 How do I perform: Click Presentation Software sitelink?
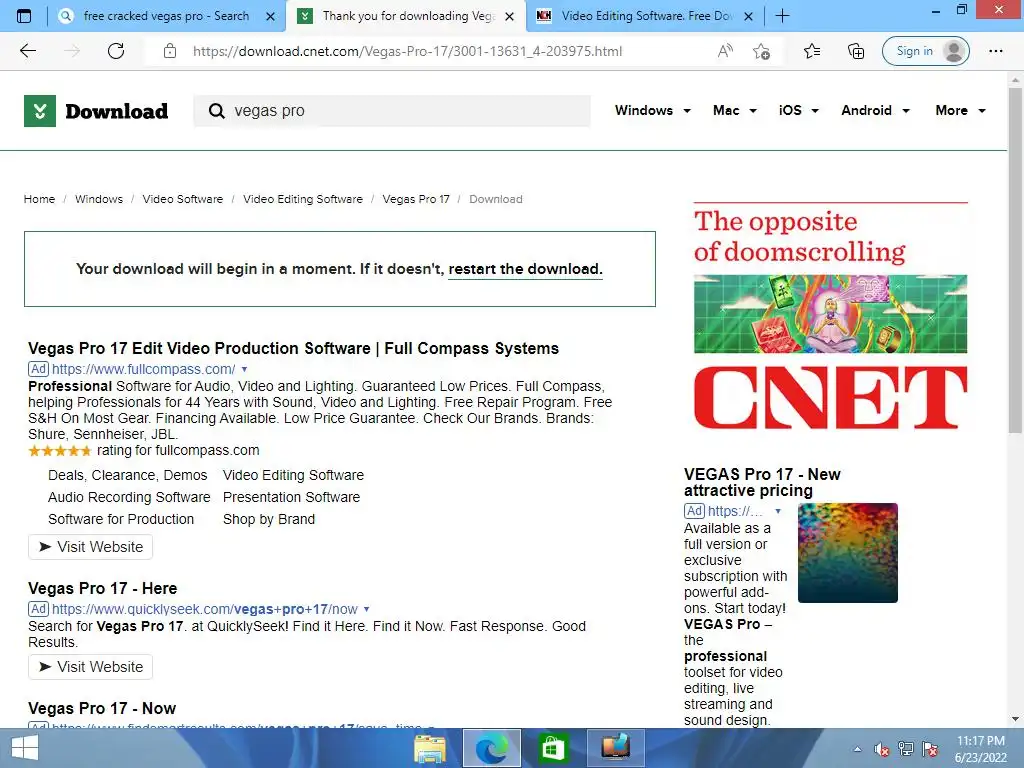(291, 498)
